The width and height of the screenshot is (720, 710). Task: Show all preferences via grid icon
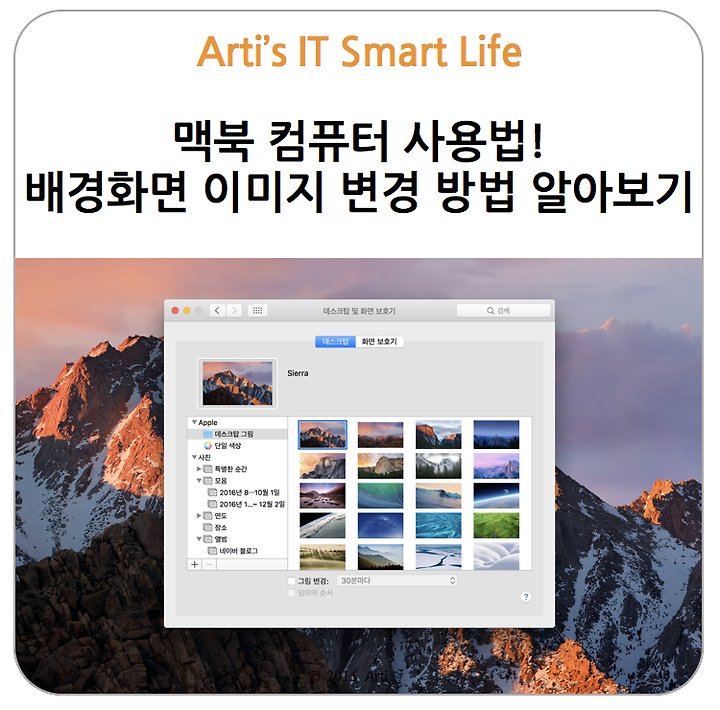(x=258, y=311)
